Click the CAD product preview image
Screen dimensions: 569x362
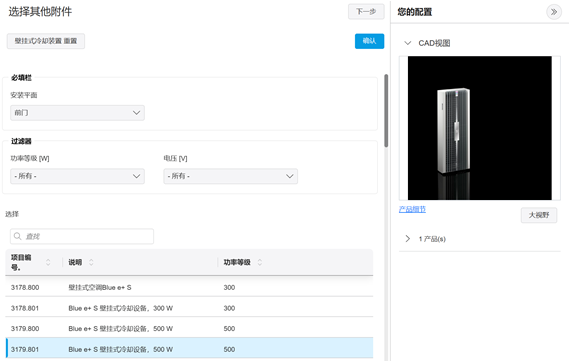[x=479, y=128]
